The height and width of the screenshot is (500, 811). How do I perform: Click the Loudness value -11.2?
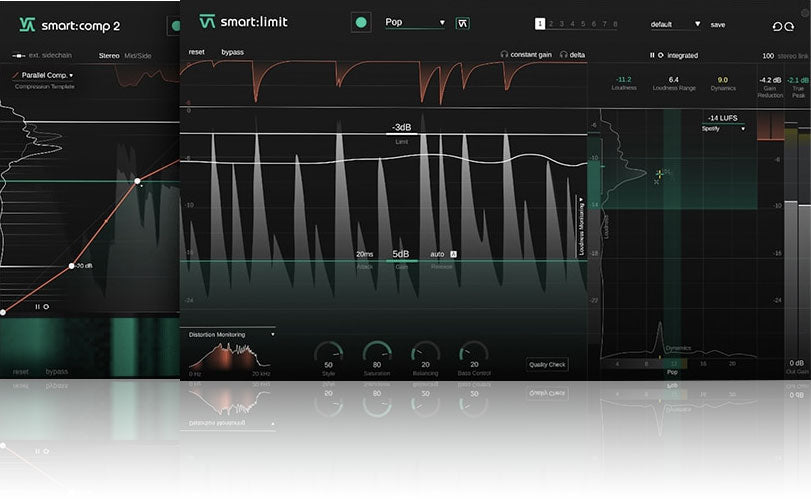624,79
